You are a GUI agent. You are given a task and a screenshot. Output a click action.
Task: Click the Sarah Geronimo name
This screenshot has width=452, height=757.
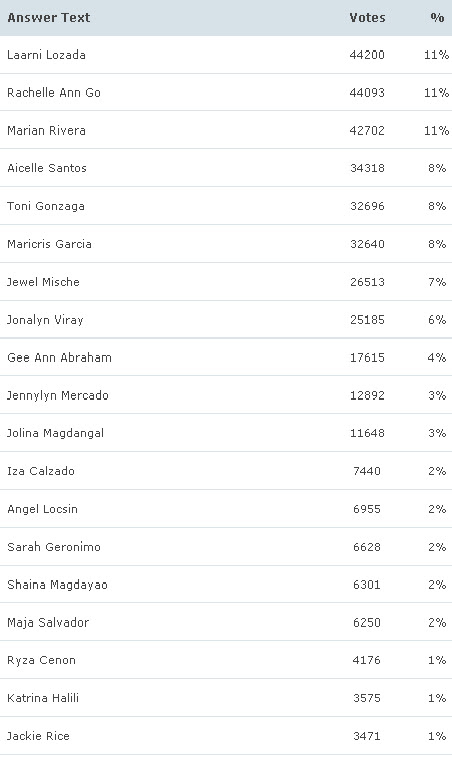[x=54, y=547]
